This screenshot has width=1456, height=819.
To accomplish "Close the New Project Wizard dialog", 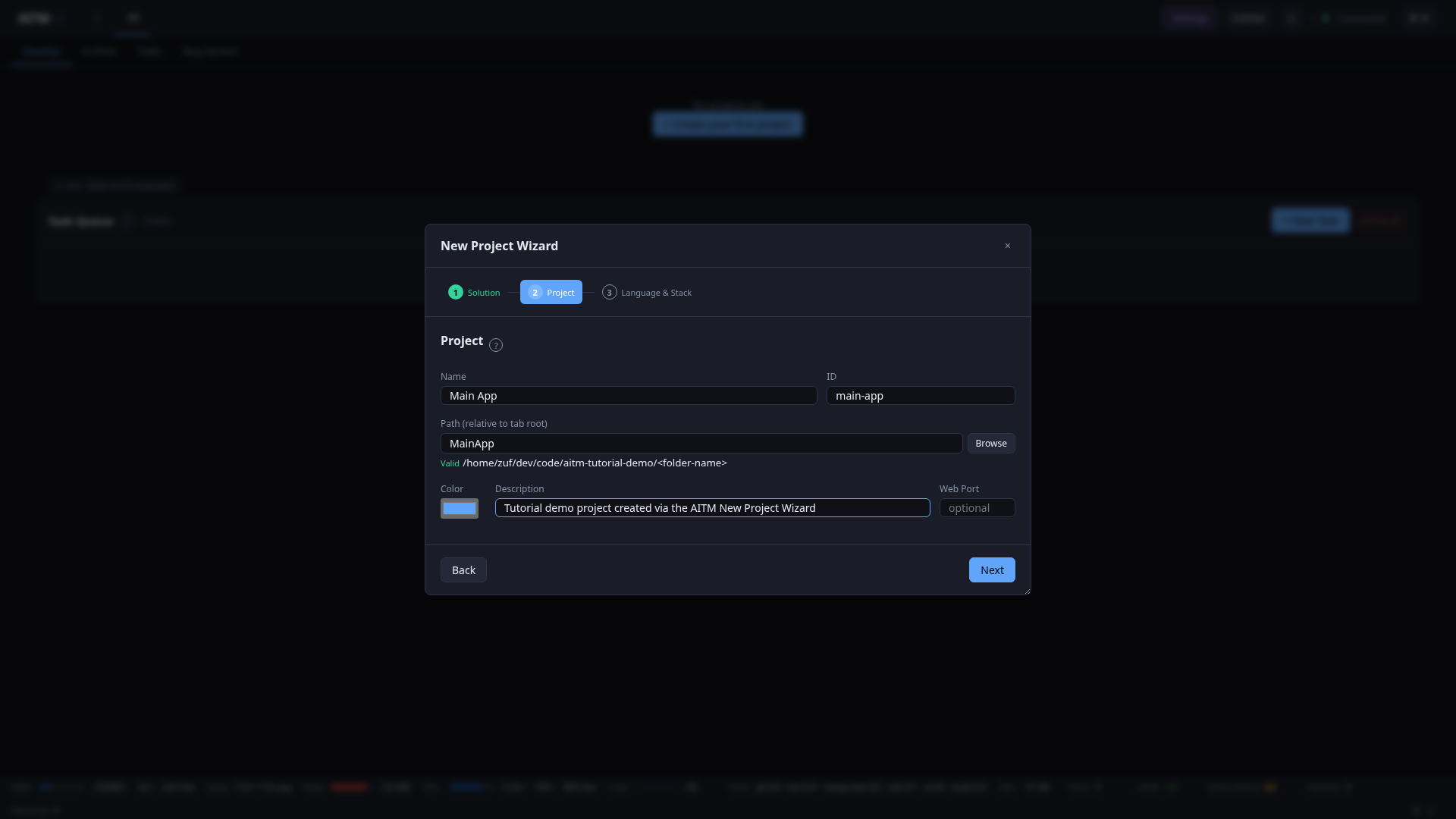I will tap(1008, 246).
